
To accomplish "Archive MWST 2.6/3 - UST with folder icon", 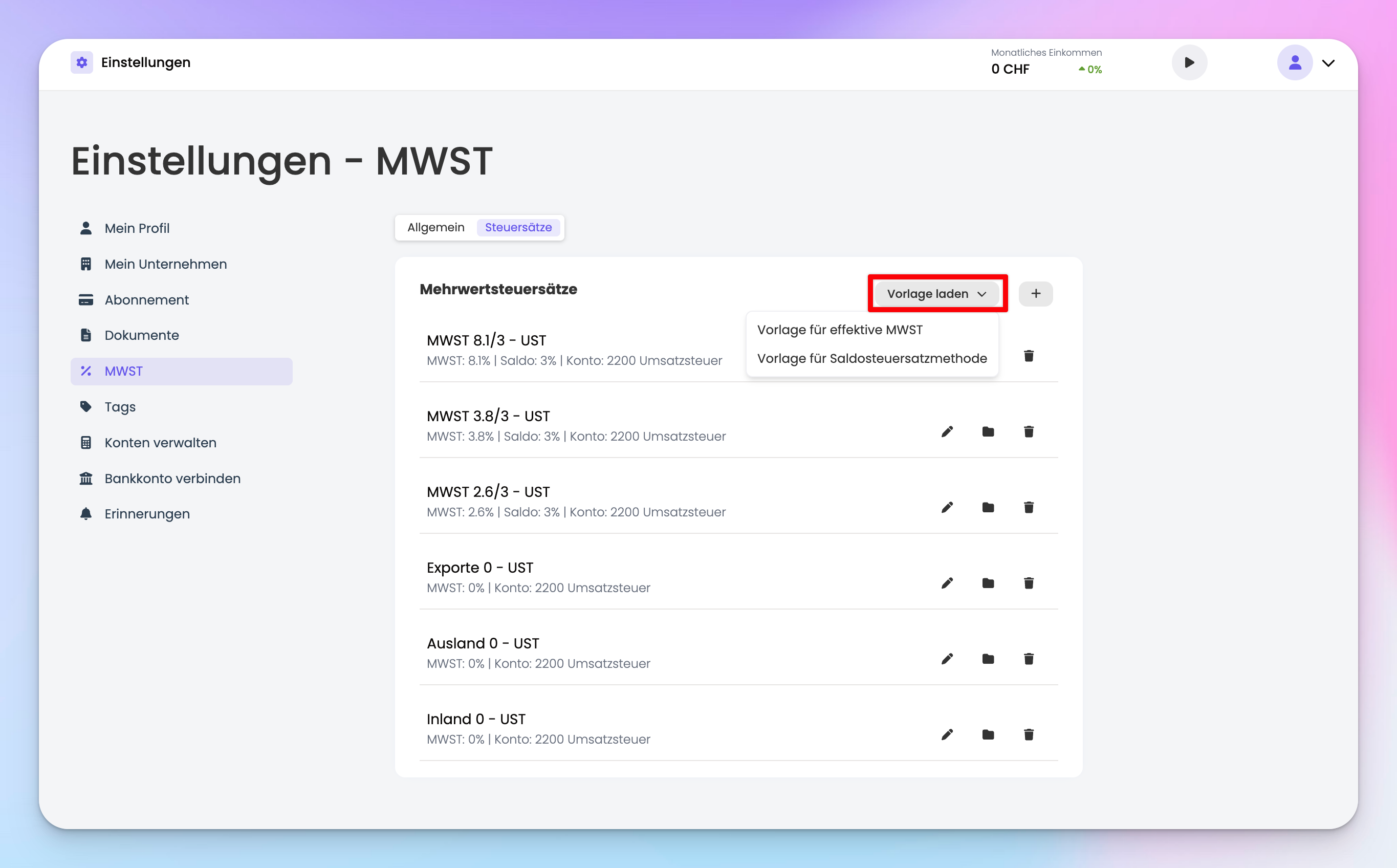I will [x=988, y=508].
